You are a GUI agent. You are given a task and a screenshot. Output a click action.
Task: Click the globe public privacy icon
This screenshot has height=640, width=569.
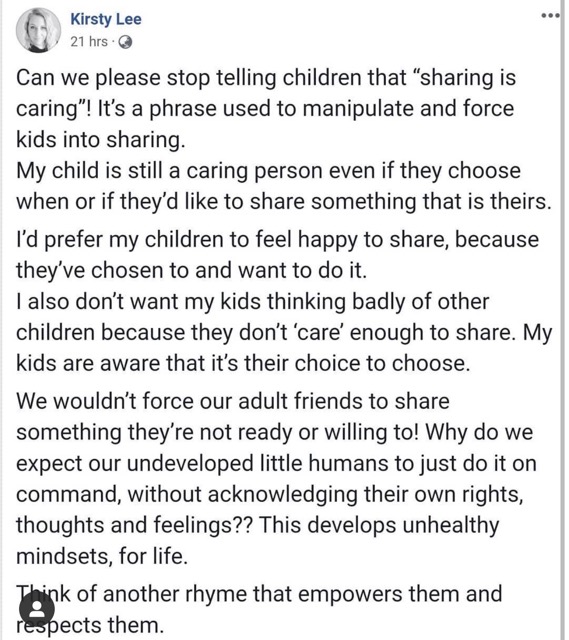[x=124, y=42]
